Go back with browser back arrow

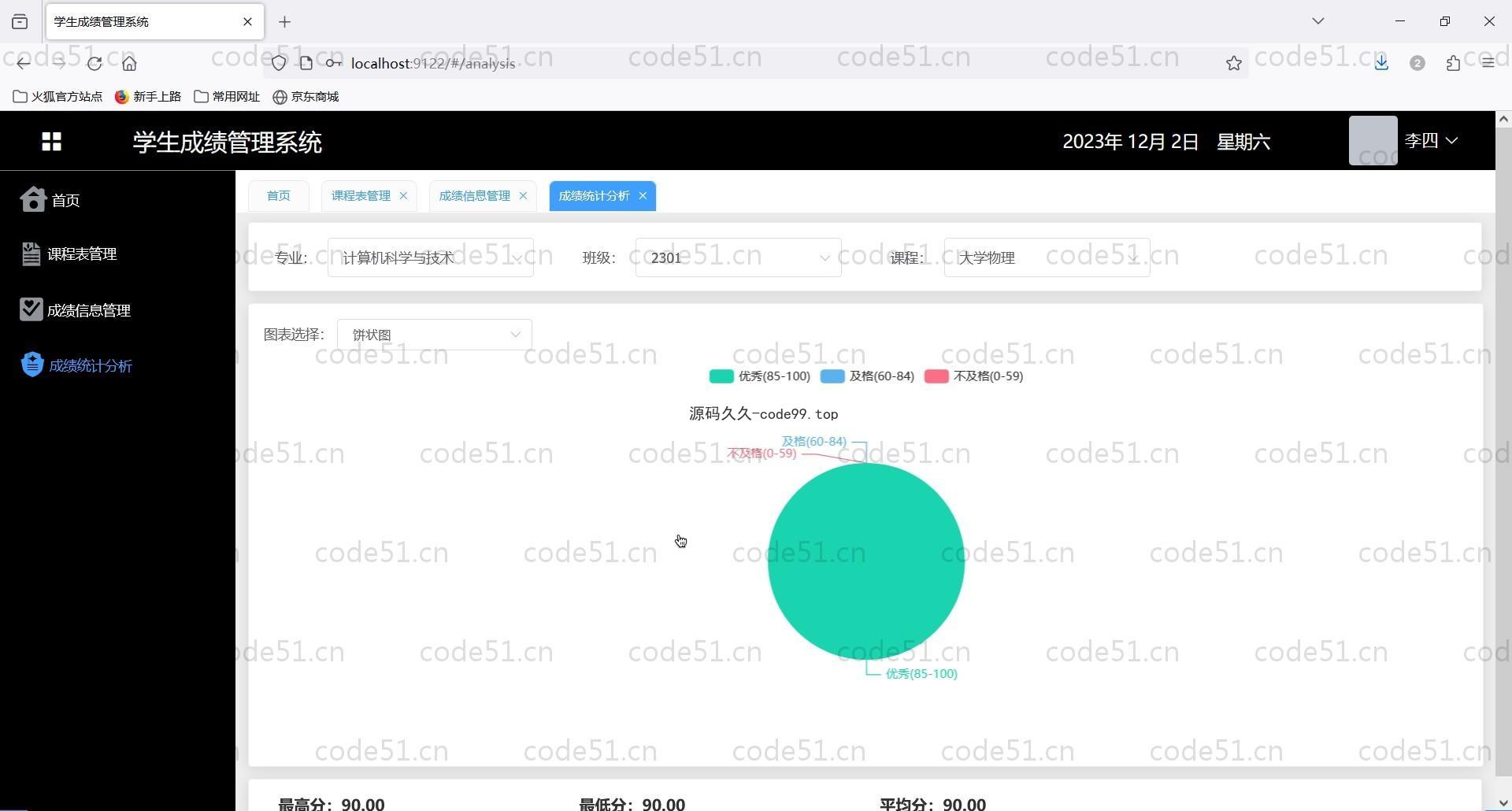point(24,63)
